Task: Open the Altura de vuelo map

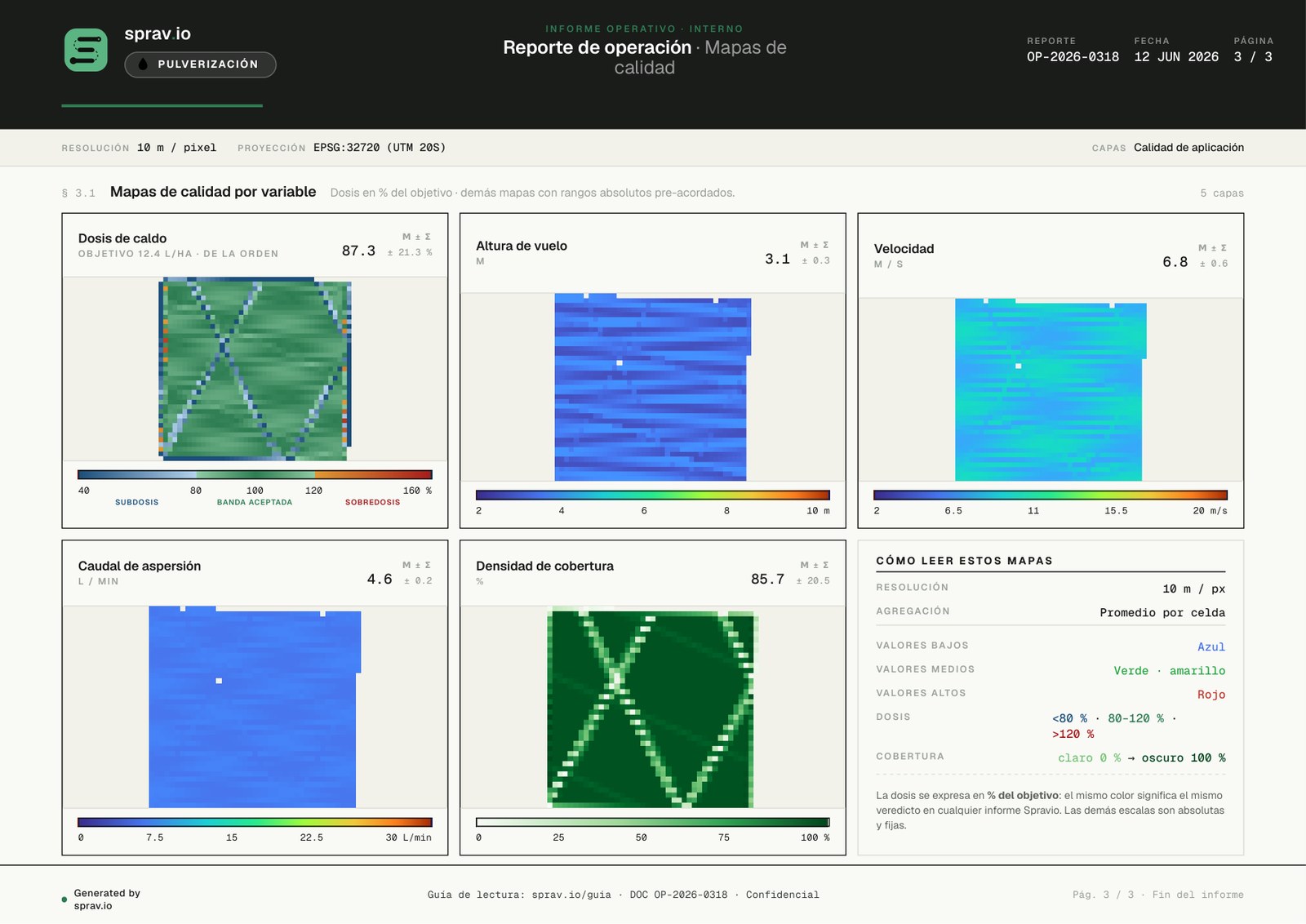Action: click(x=652, y=387)
